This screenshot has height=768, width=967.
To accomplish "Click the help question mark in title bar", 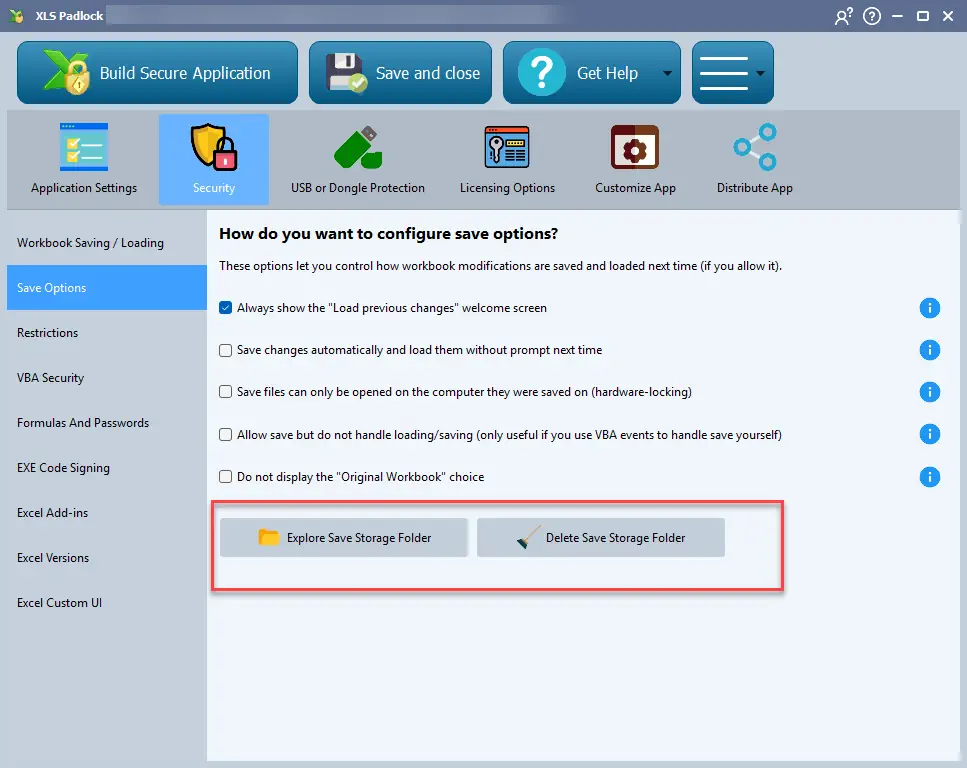I will 872,16.
